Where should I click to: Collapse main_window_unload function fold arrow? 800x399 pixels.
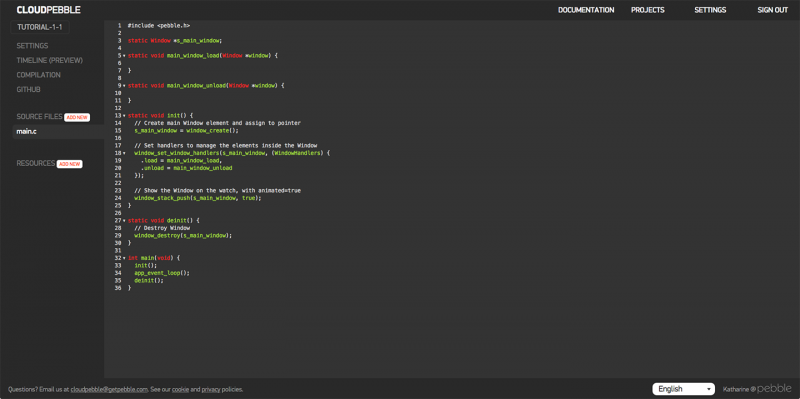[x=124, y=86]
